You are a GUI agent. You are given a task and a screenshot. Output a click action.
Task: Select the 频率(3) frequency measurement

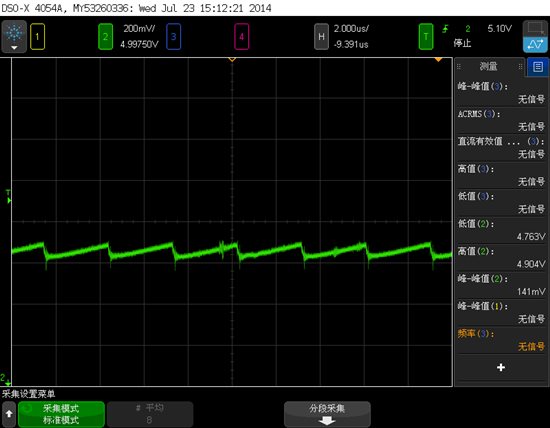pyautogui.click(x=501, y=340)
